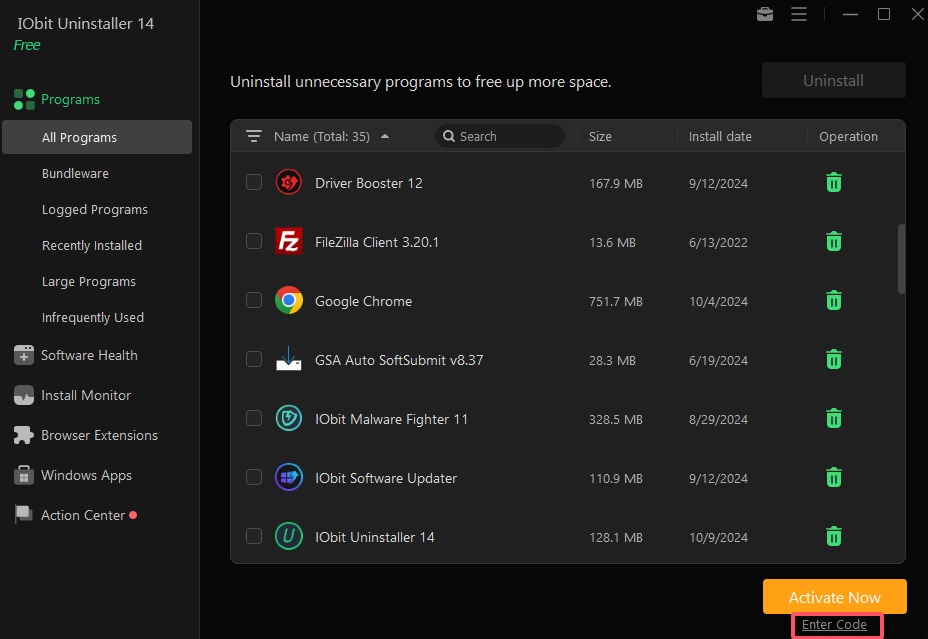The height and width of the screenshot is (639, 928).
Task: Open the Bundleware section
Action: click(75, 173)
